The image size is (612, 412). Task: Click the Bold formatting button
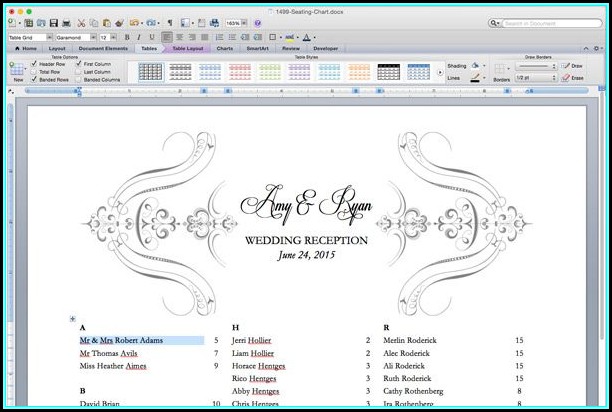(126, 37)
